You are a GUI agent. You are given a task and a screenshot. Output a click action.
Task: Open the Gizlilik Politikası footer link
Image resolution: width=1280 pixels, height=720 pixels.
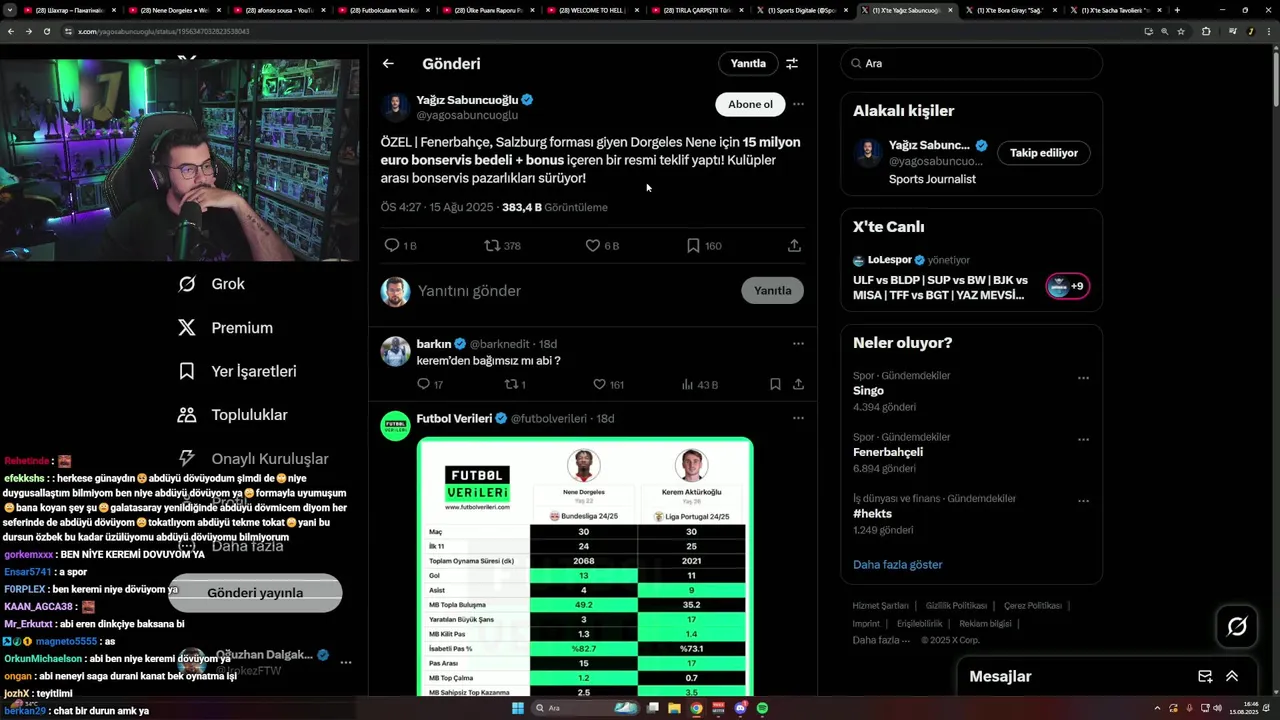[x=956, y=606]
